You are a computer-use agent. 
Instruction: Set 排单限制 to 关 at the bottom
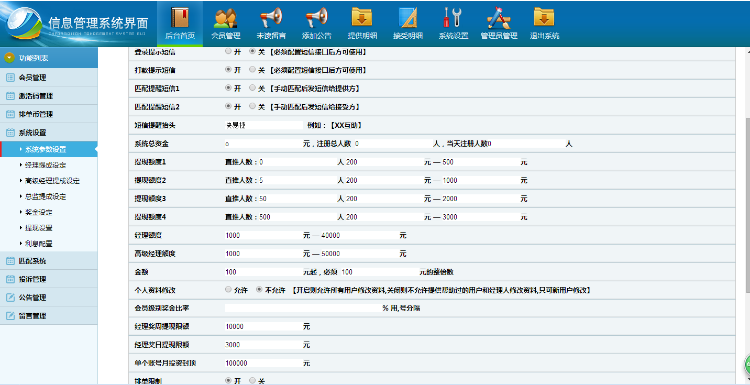click(x=253, y=381)
